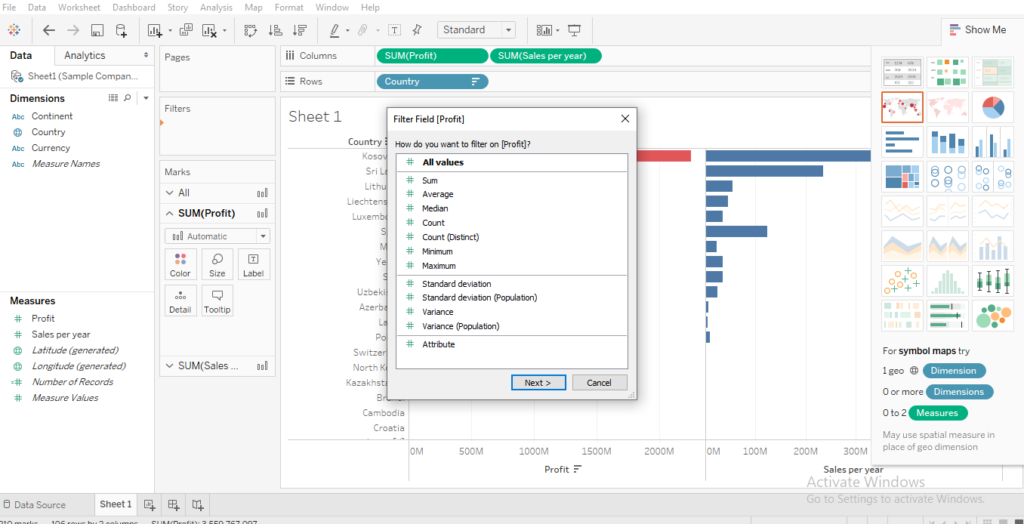
Task: Click Cancel in the Filter Field dialog
Action: point(599,383)
